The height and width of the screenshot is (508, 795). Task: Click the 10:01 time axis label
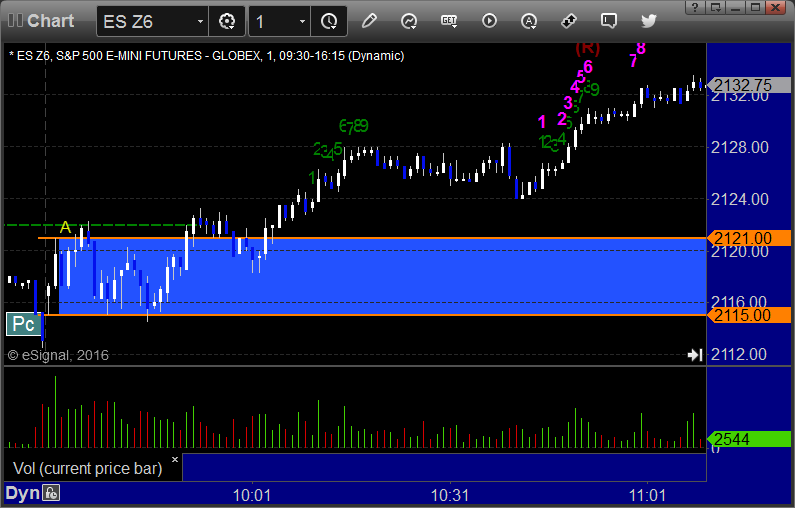tap(252, 495)
